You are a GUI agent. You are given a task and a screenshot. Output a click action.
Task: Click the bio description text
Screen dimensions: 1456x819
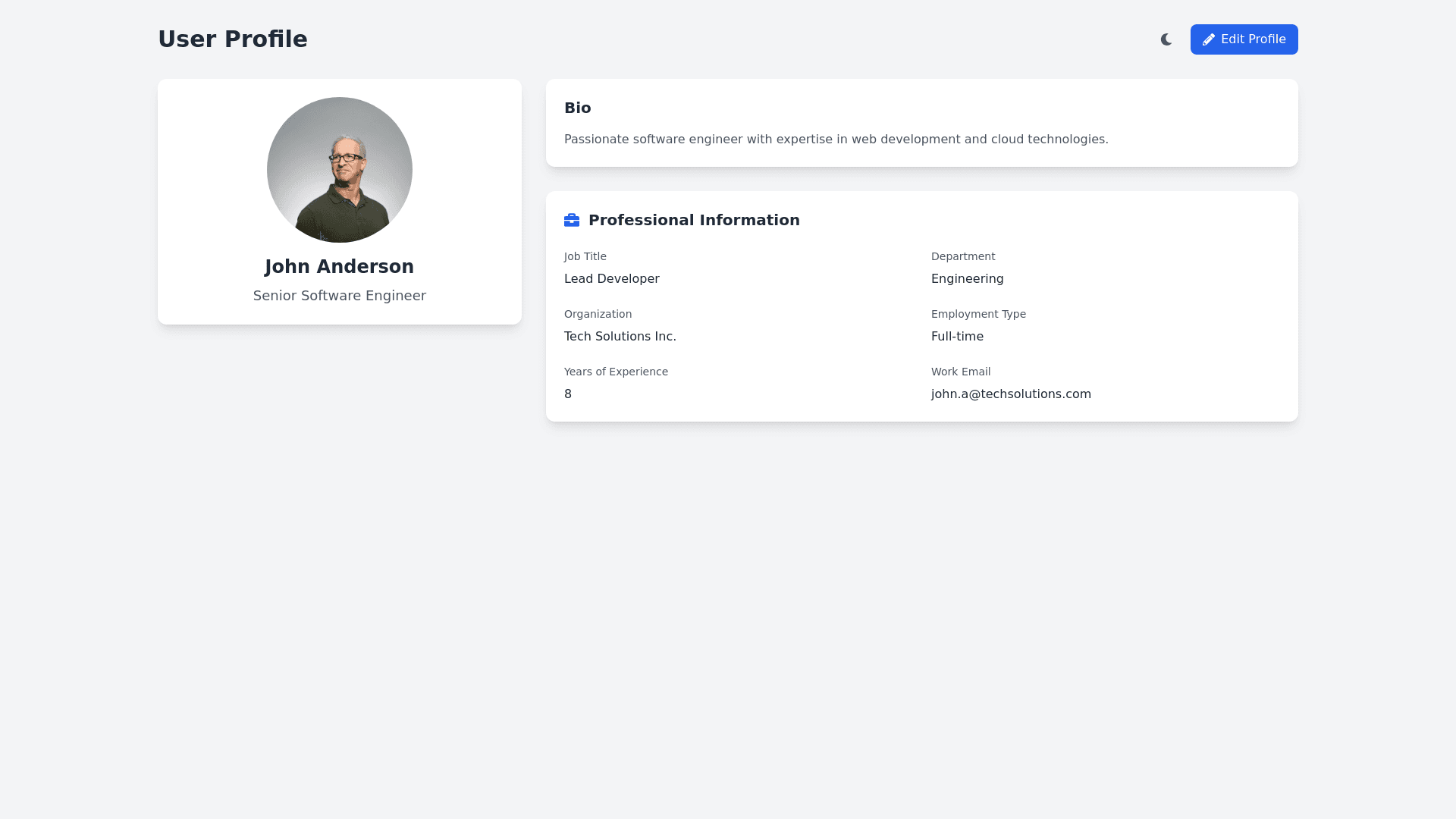(836, 139)
